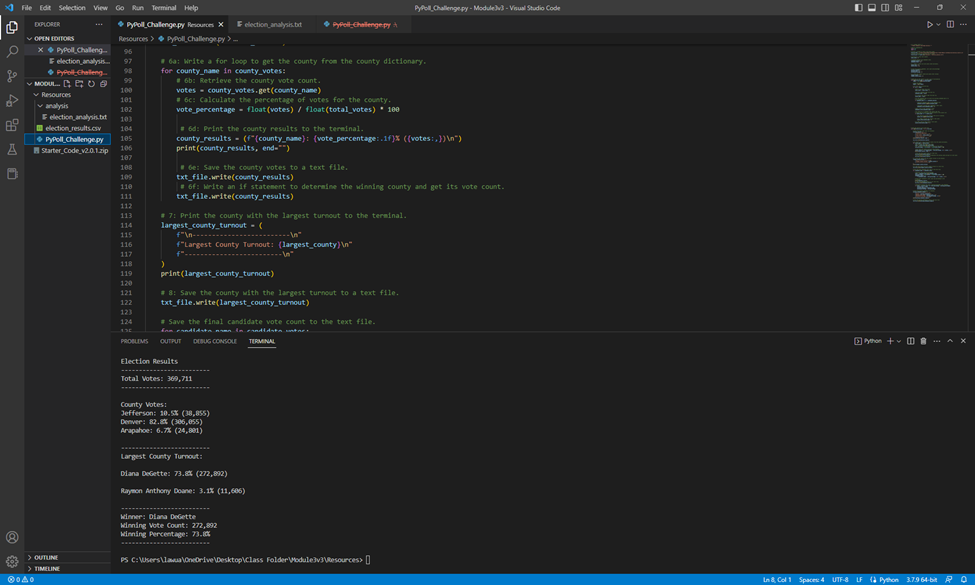The height and width of the screenshot is (585, 975).
Task: Open the Terminal menu
Action: point(163,6)
